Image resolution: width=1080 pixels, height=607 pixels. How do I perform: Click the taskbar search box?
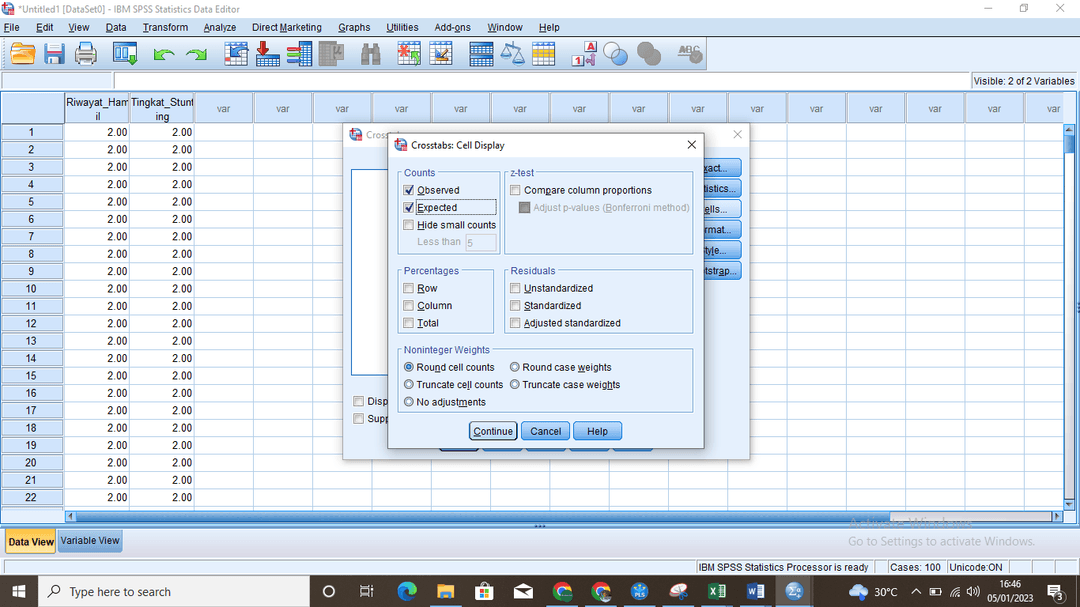tap(174, 591)
